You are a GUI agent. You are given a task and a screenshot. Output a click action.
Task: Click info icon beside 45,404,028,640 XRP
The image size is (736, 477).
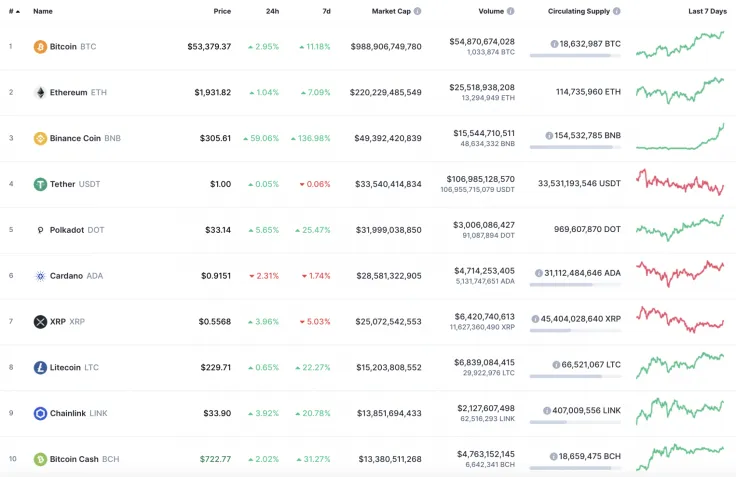tap(535, 319)
